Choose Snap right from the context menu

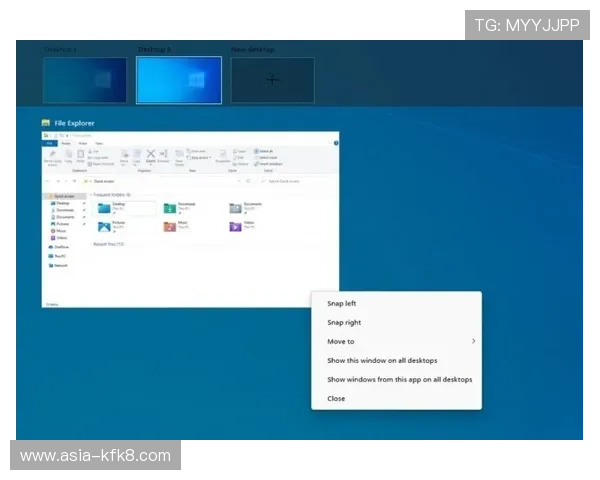tap(344, 323)
